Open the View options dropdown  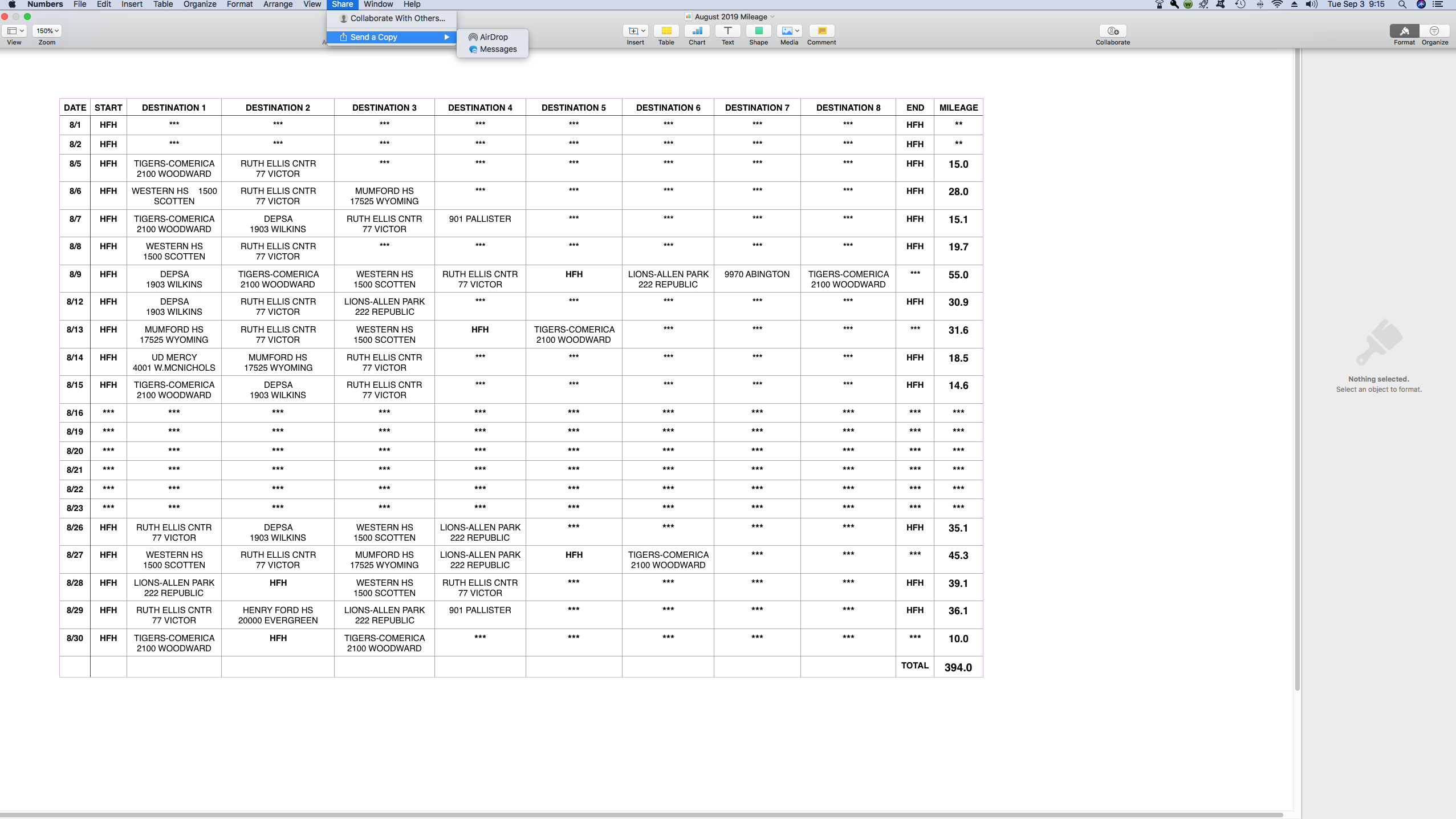(14, 31)
